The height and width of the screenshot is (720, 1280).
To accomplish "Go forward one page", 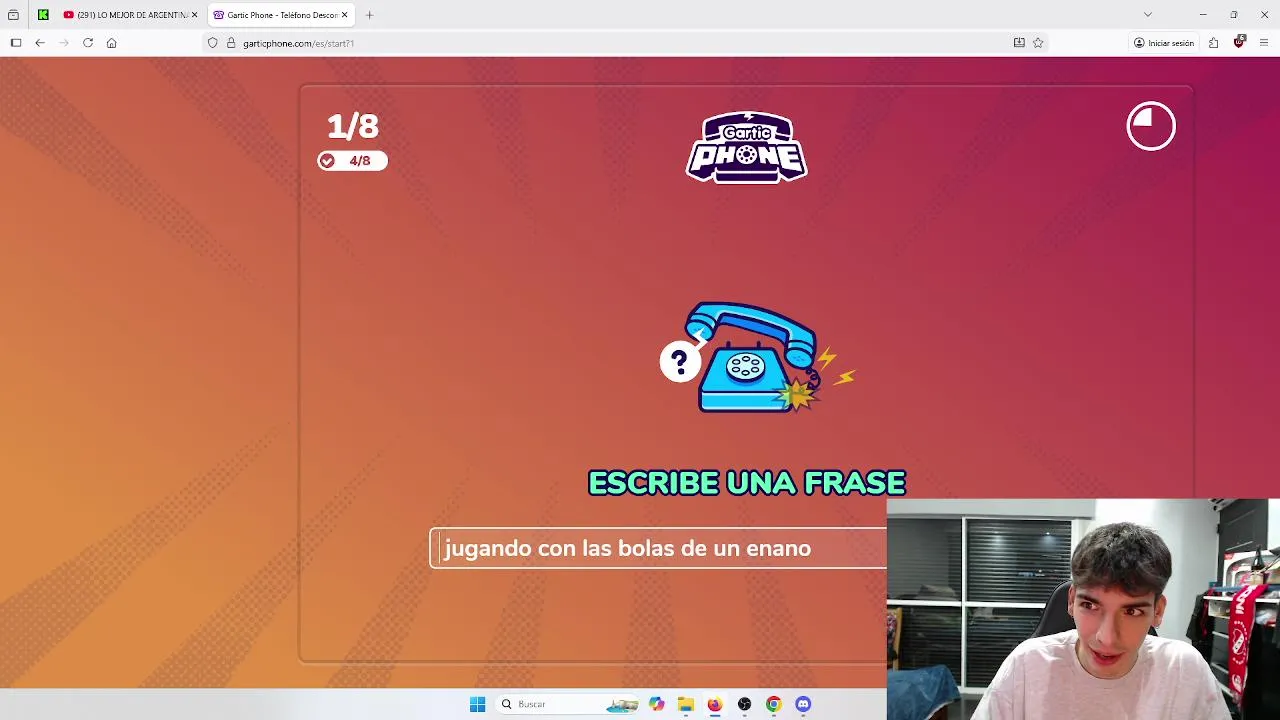I will pyautogui.click(x=64, y=43).
